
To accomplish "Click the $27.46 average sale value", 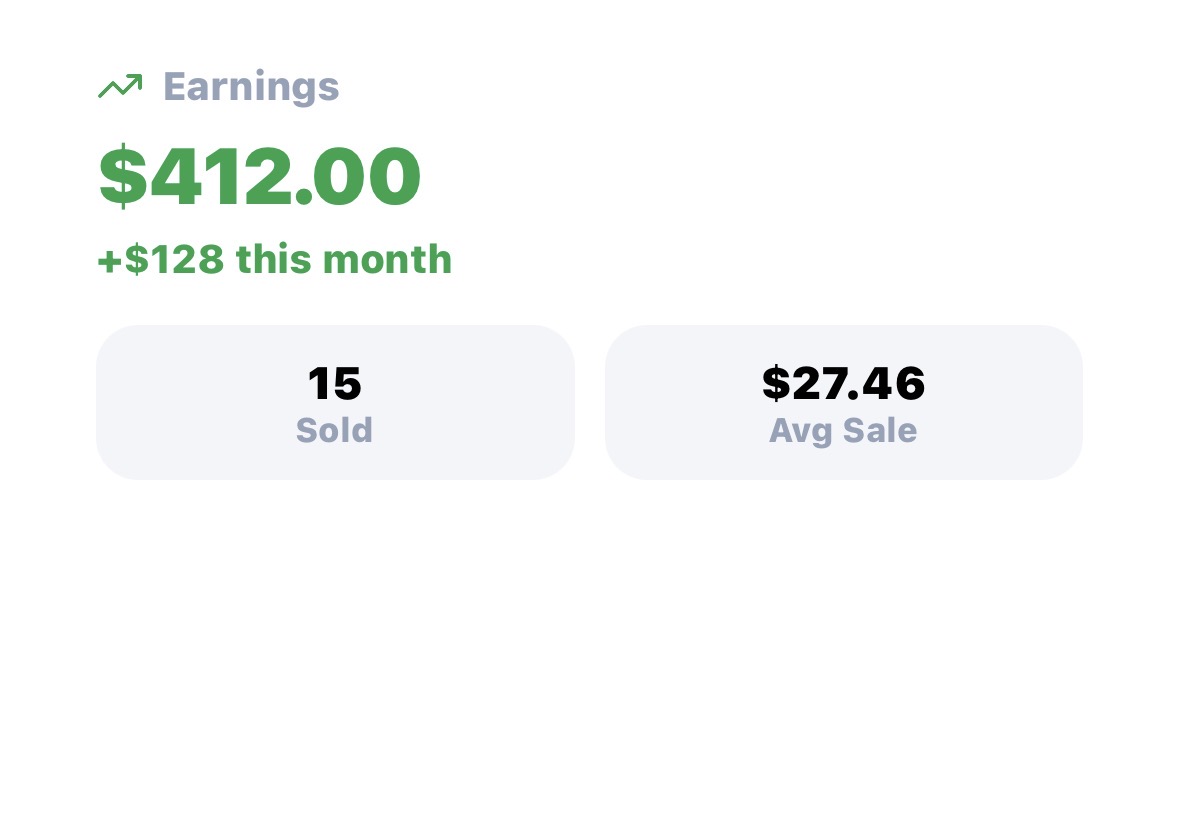I will pos(843,384).
